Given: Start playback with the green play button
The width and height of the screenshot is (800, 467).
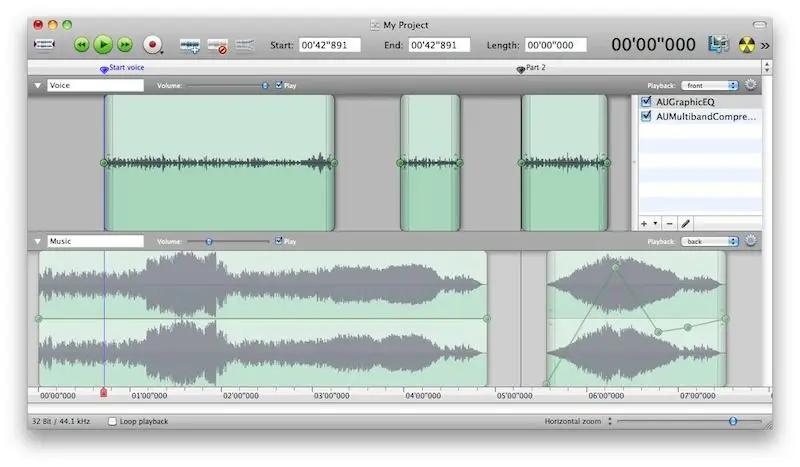Looking at the screenshot, I should 103,45.
